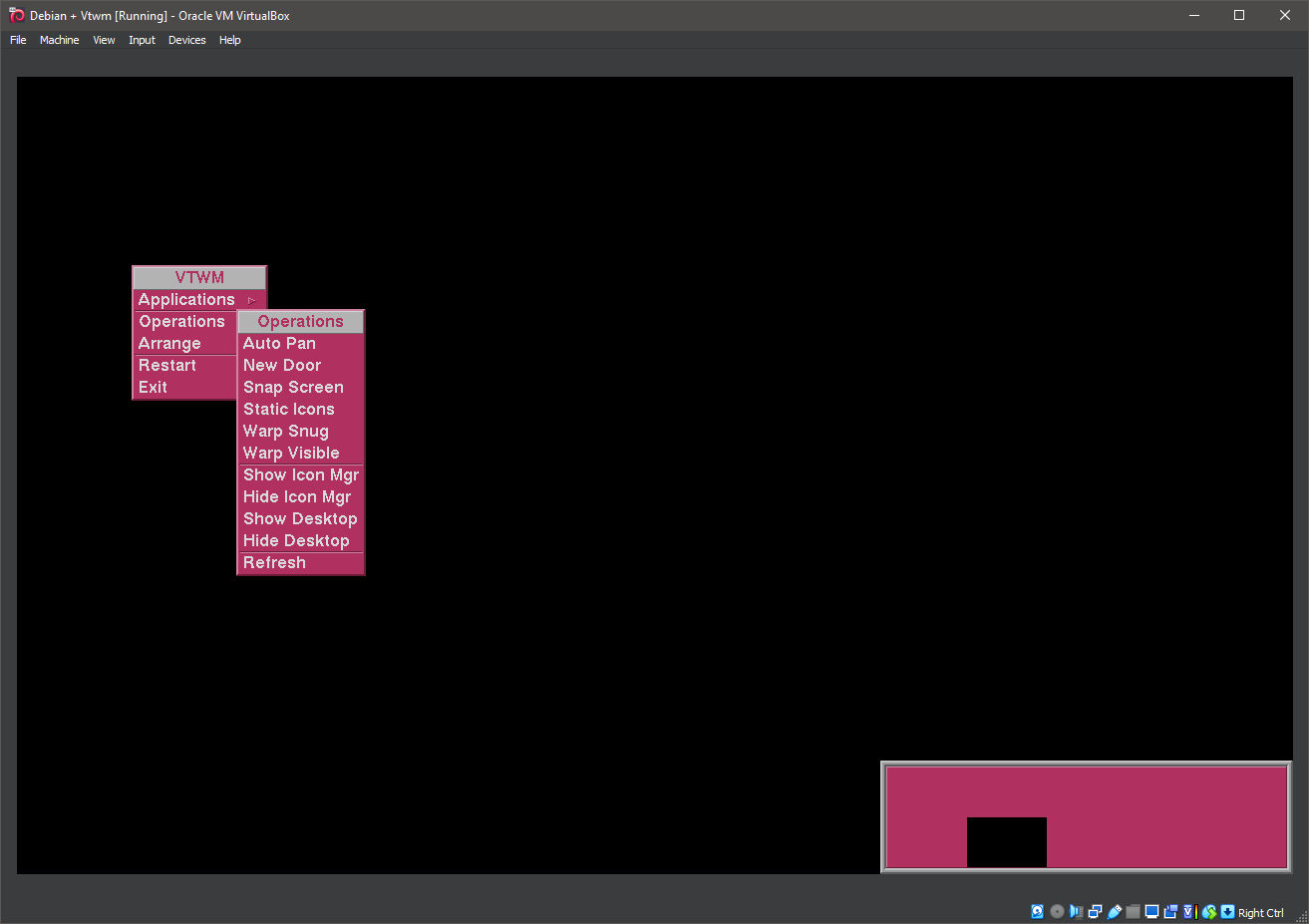1309x924 pixels.
Task: Open the Devices menu
Action: (x=186, y=40)
